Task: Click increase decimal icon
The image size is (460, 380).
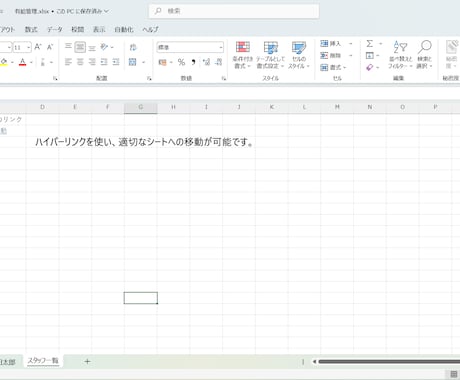Action: pyautogui.click(x=206, y=62)
